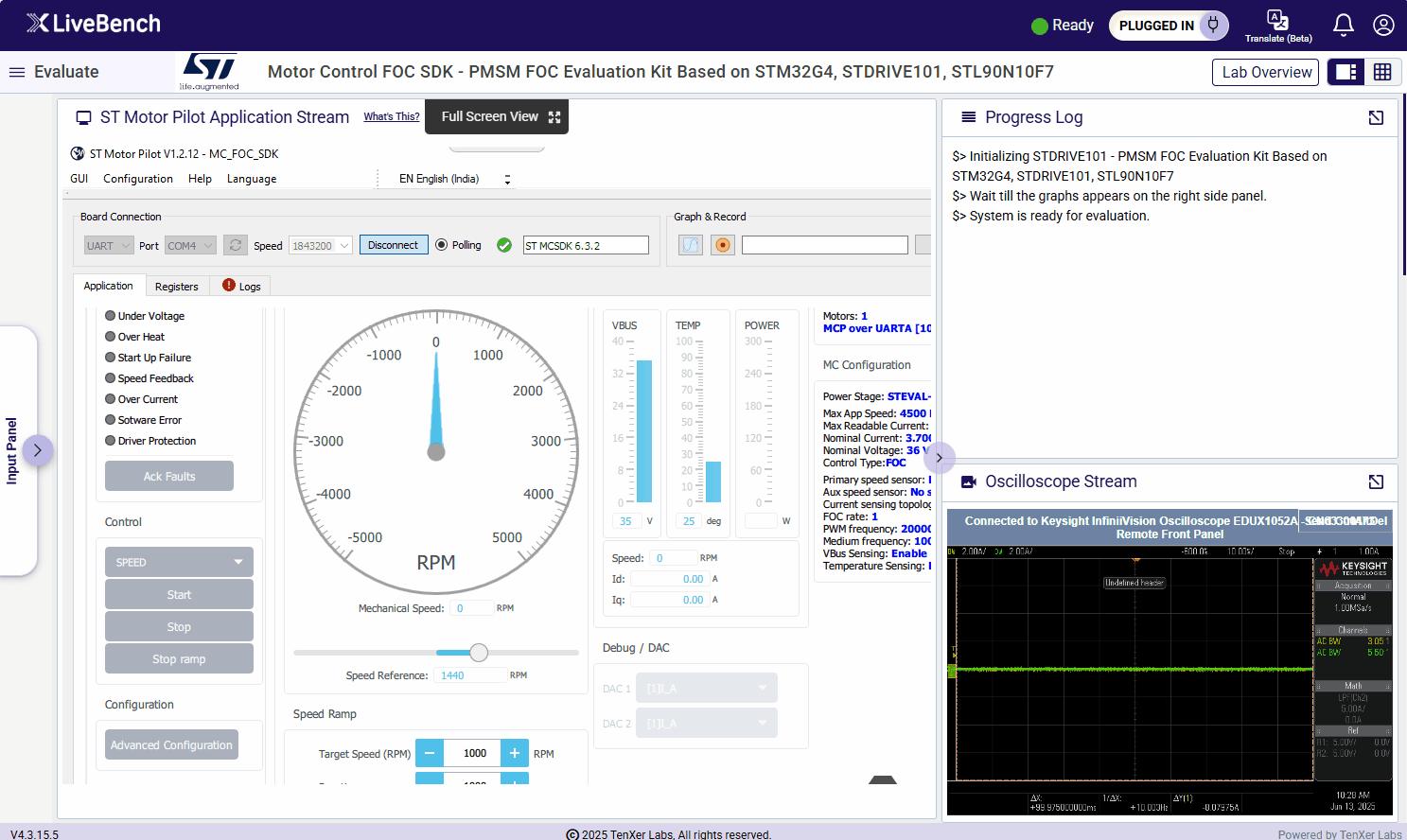Image resolution: width=1407 pixels, height=840 pixels.
Task: Open the hamburger menu beside Evaluate
Action: pos(17,72)
